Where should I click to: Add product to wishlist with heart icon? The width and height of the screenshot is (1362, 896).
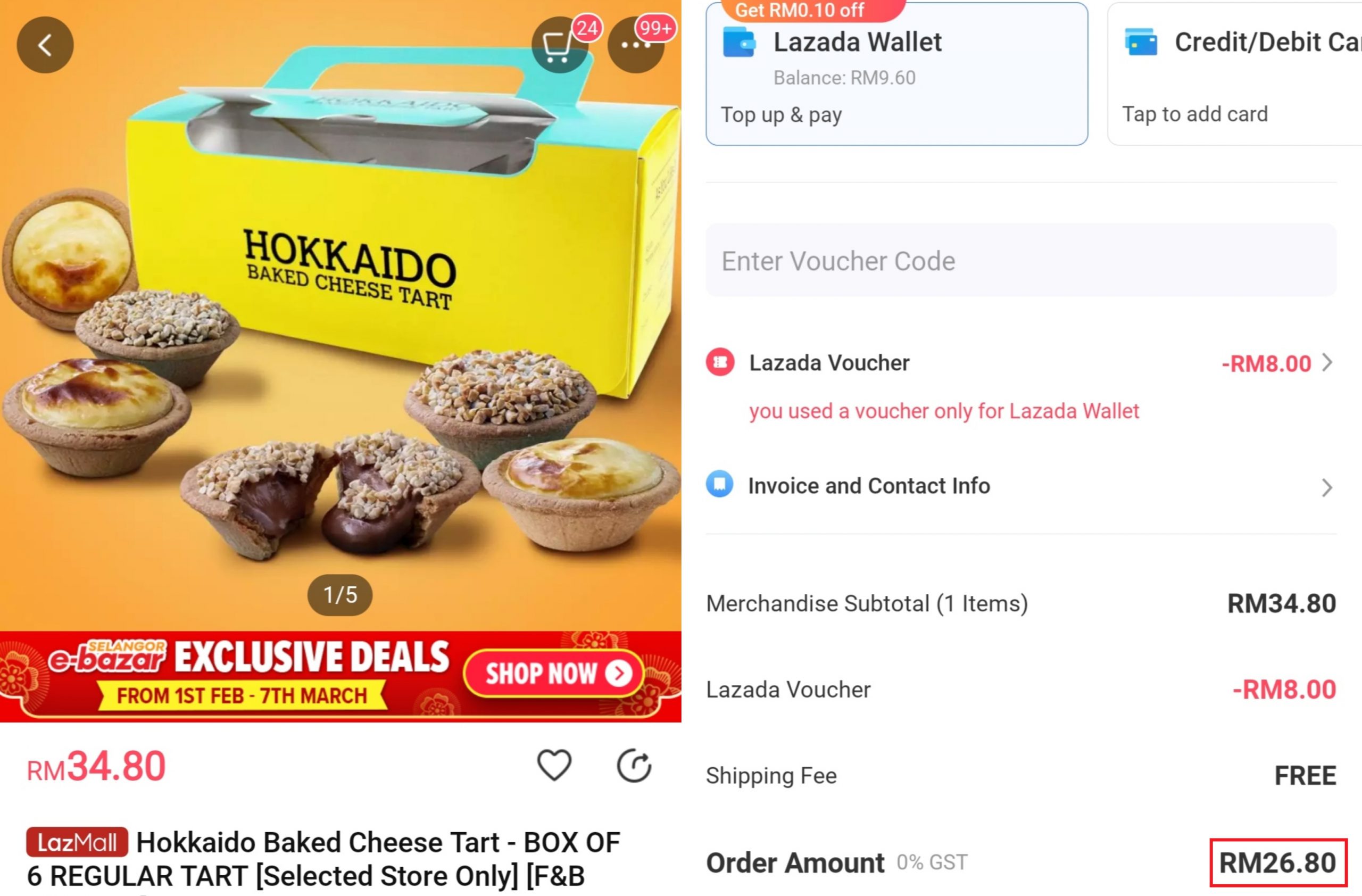(554, 765)
